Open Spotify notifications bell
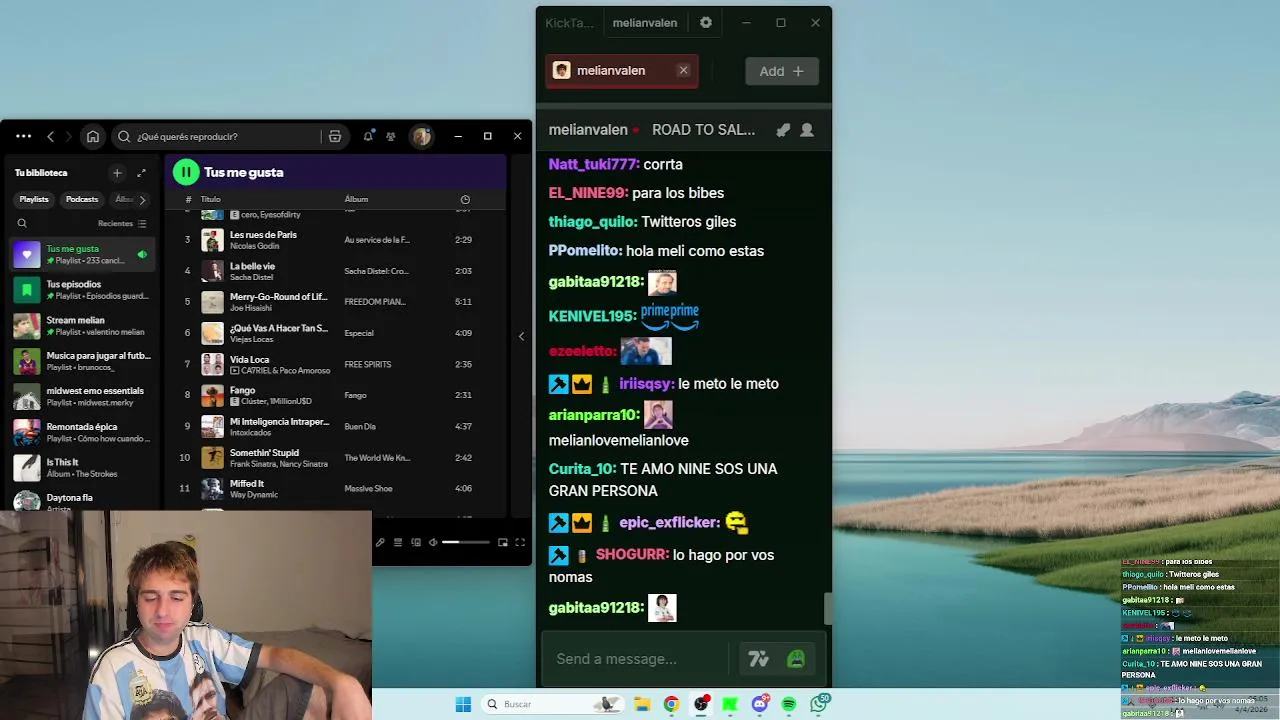The image size is (1280, 720). pos(368,136)
